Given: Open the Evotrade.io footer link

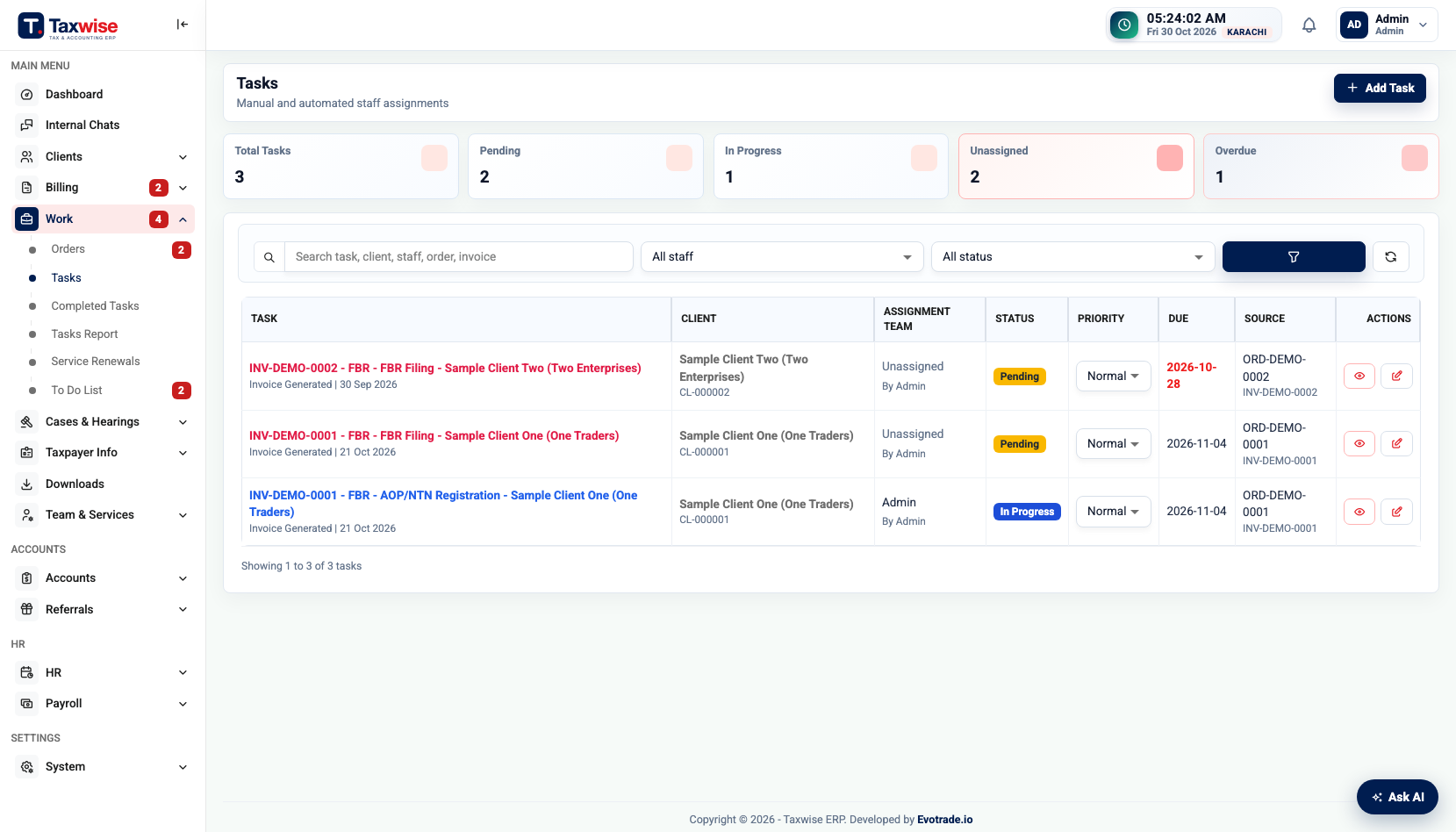Looking at the screenshot, I should [944, 820].
